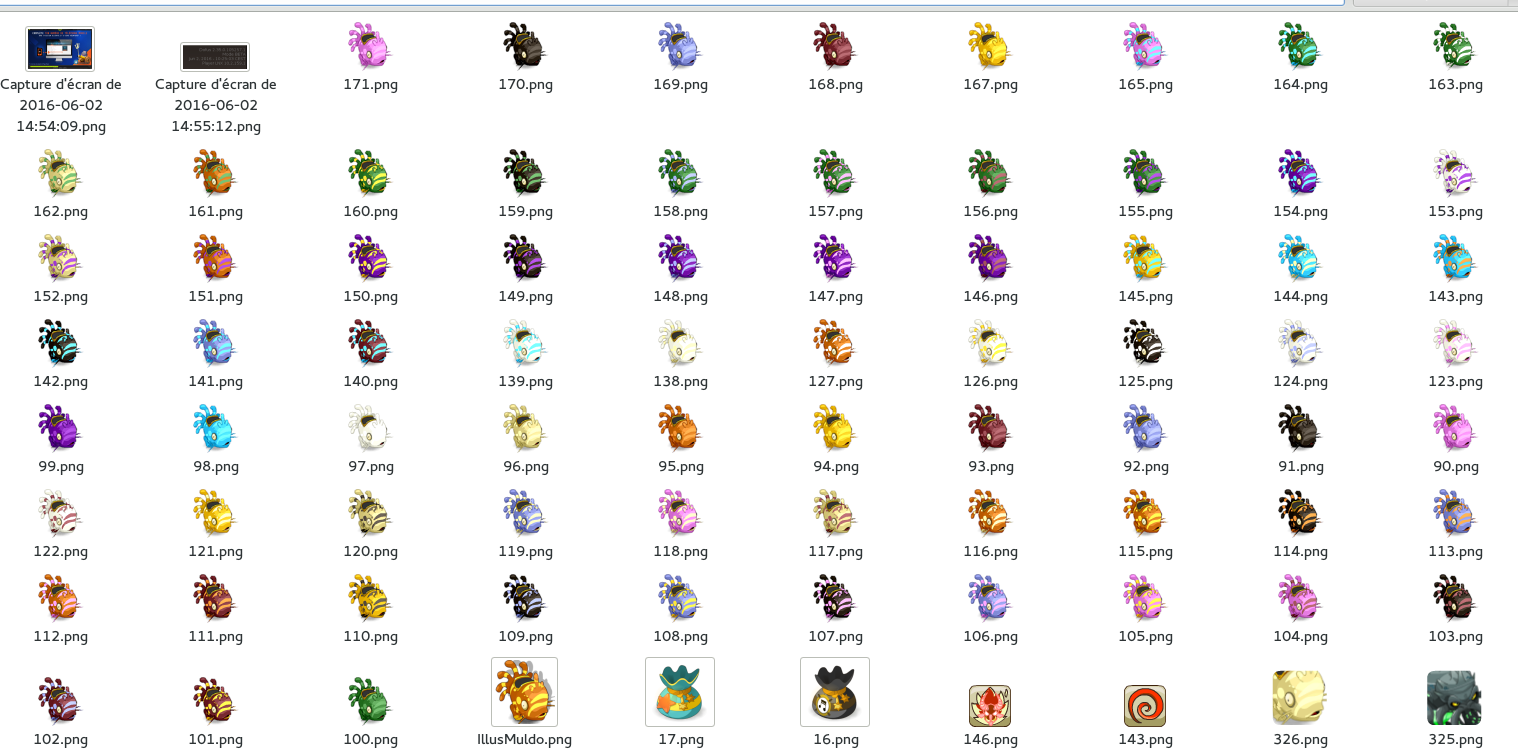Screen dimensions: 1518x751
Task: Click the file name label '150.png'
Action: (x=370, y=296)
